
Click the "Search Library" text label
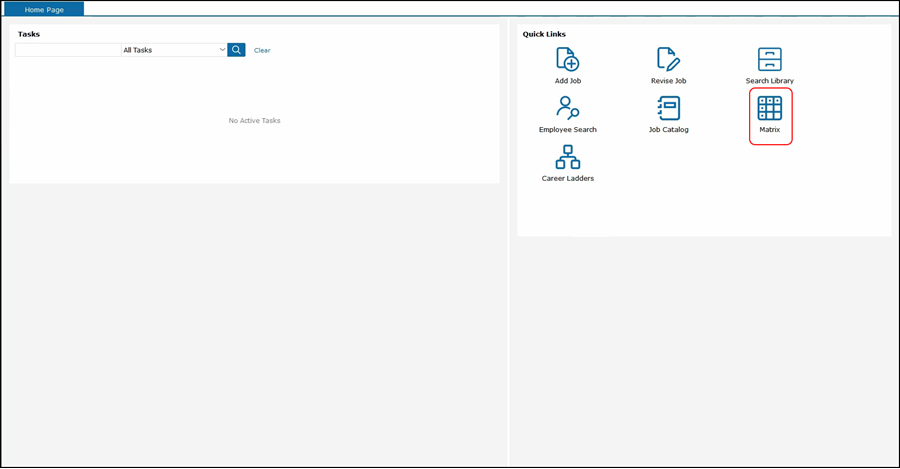(x=769, y=81)
